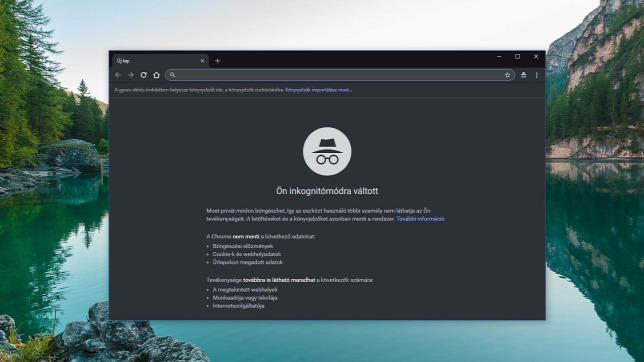Open the home page via house icon

tap(156, 75)
